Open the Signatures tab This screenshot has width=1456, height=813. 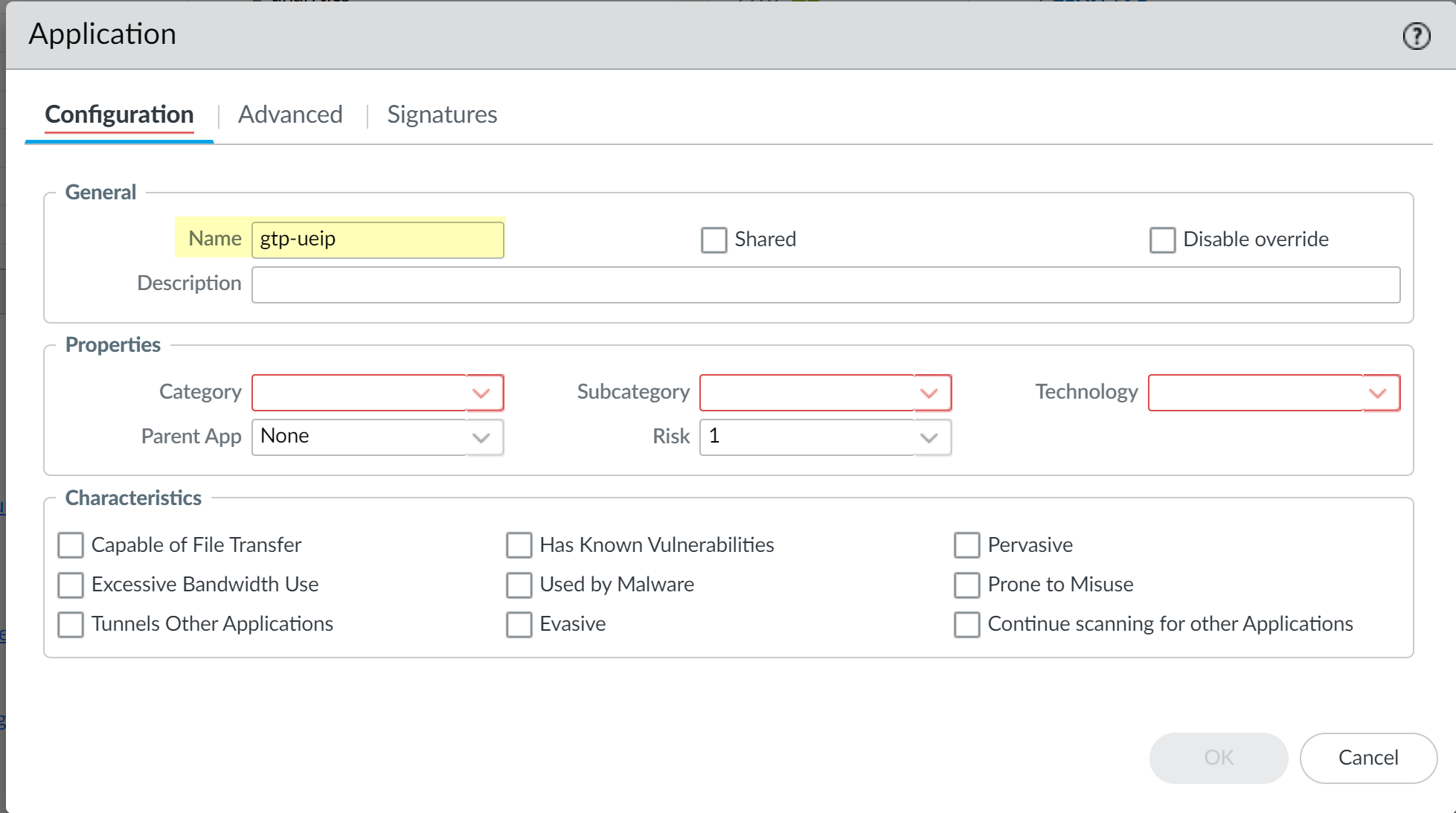tap(442, 115)
